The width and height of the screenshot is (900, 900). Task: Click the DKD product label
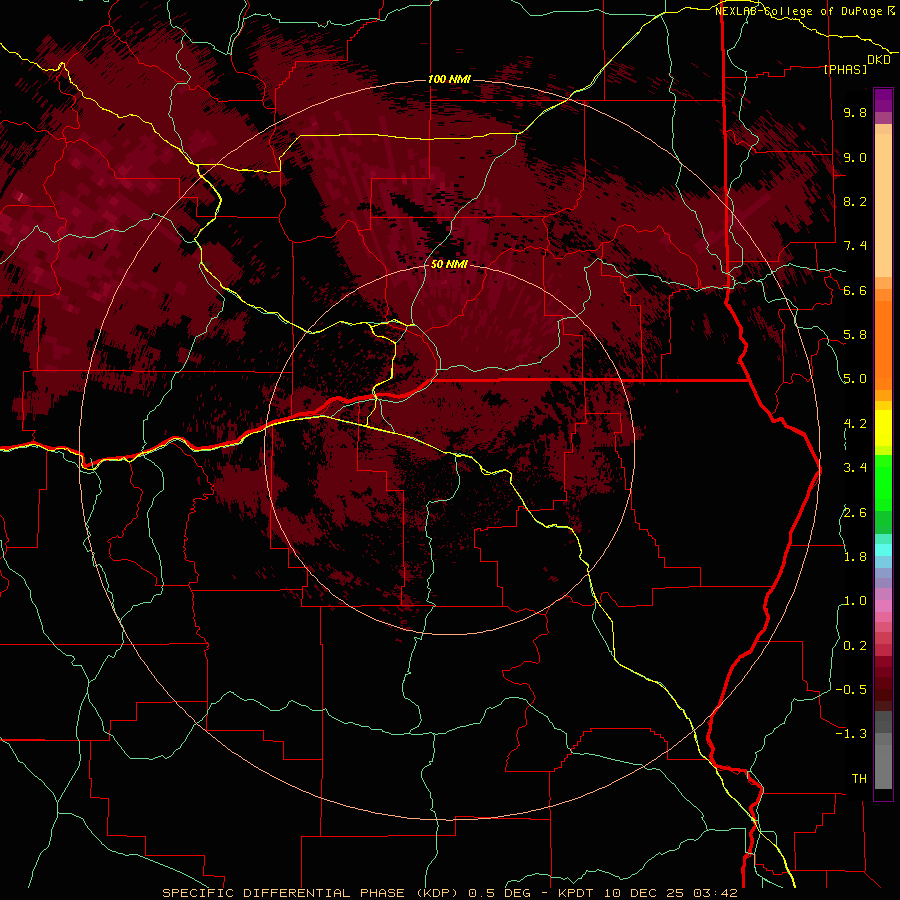pyautogui.click(x=878, y=60)
